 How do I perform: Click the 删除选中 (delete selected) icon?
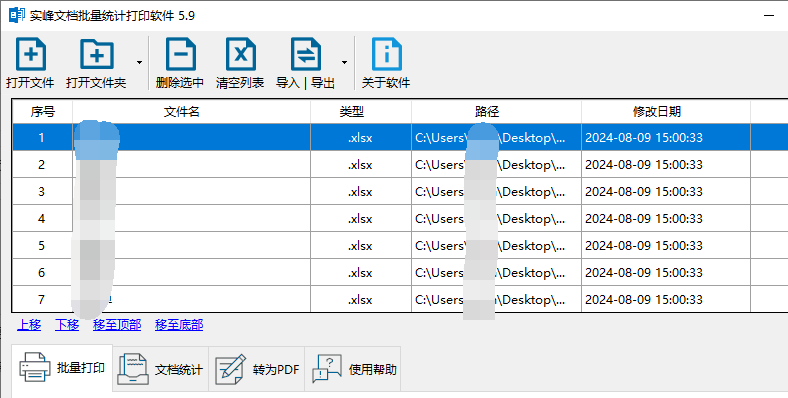(180, 54)
